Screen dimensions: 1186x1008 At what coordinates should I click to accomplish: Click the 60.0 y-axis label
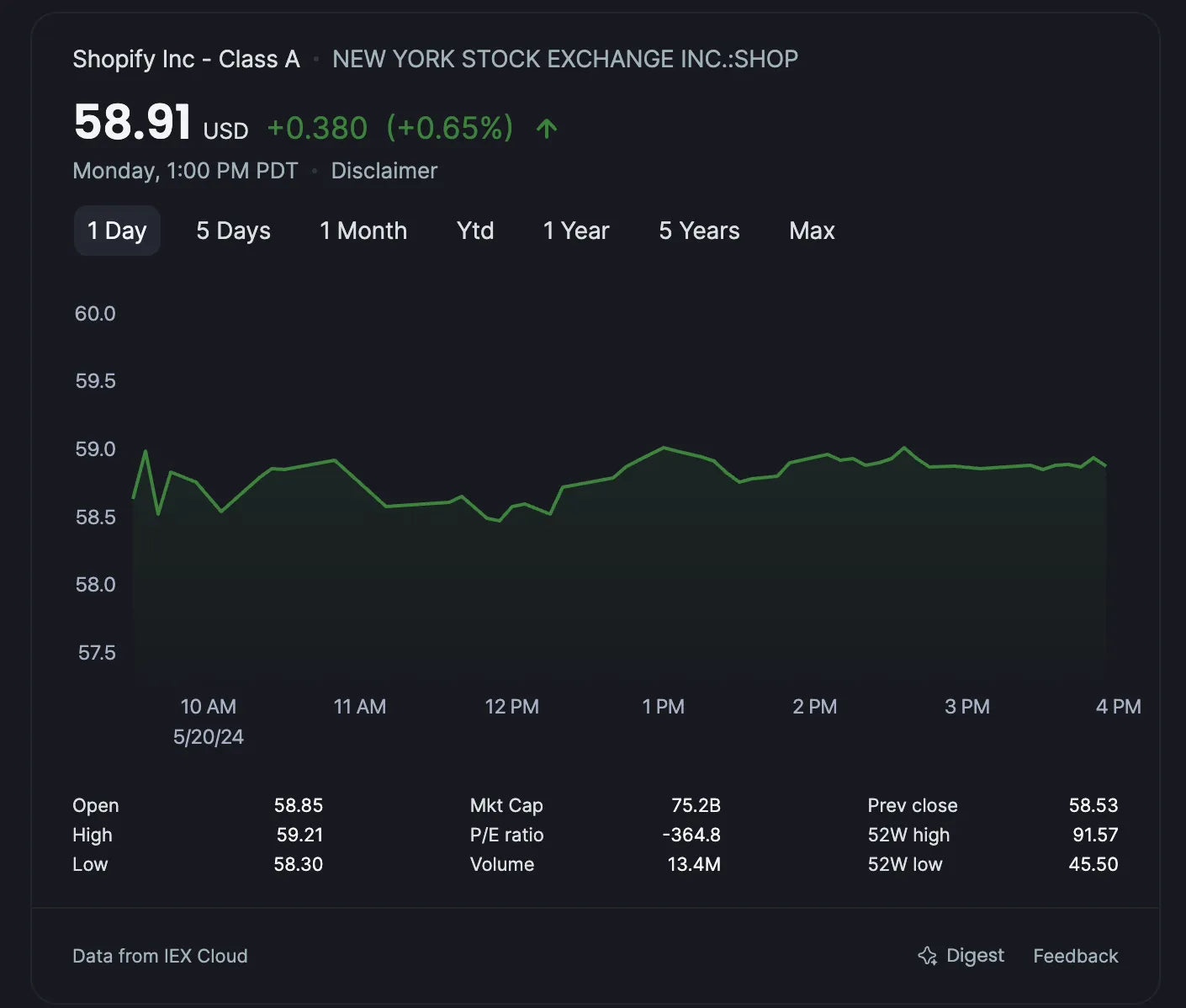[95, 314]
